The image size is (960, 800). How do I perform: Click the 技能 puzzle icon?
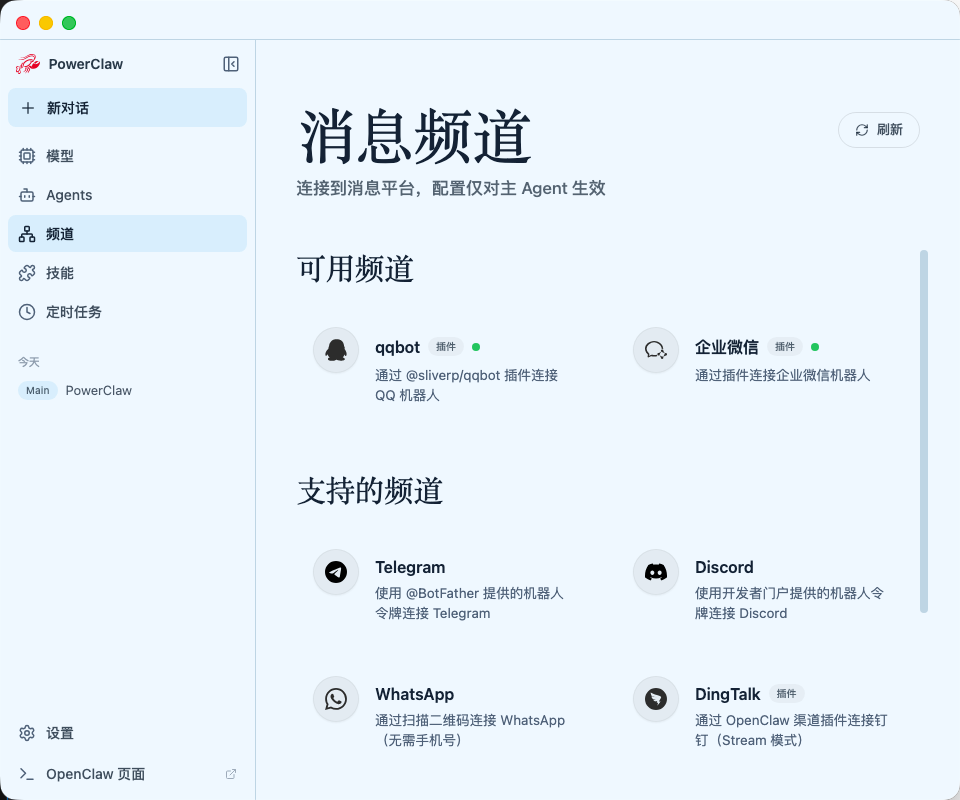tap(29, 272)
